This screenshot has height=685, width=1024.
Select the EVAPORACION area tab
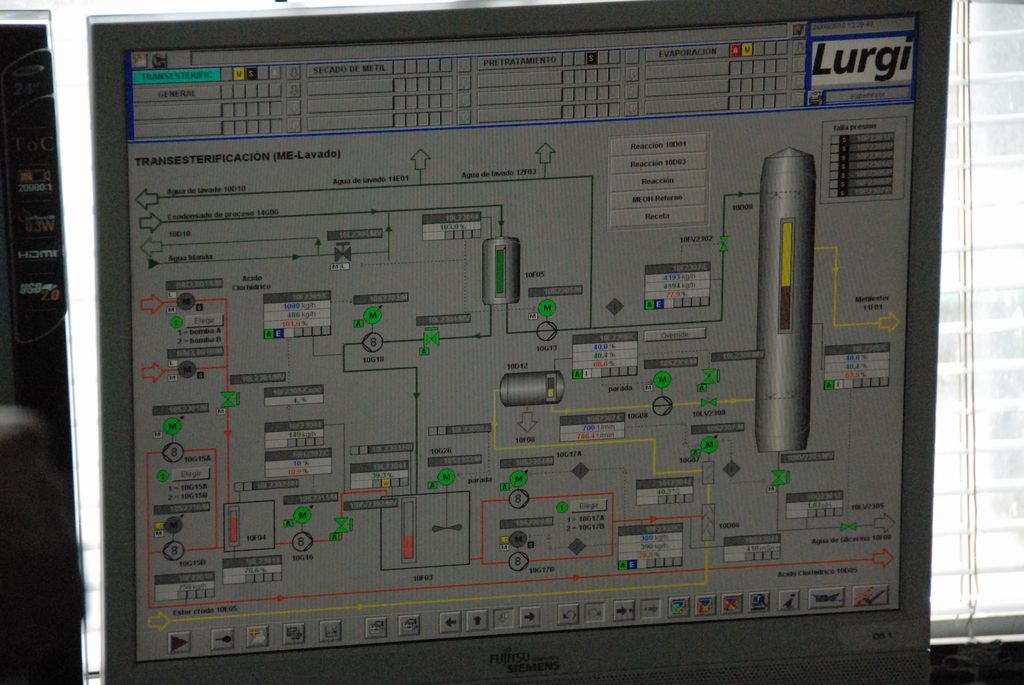tap(687, 52)
